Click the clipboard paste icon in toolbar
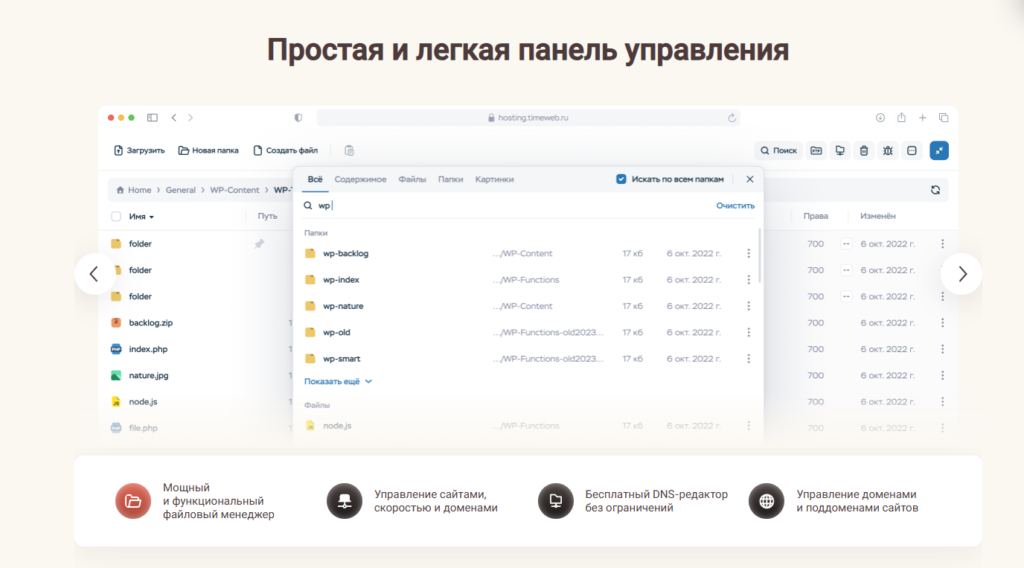Viewport: 1024px width, 568px height. point(349,151)
